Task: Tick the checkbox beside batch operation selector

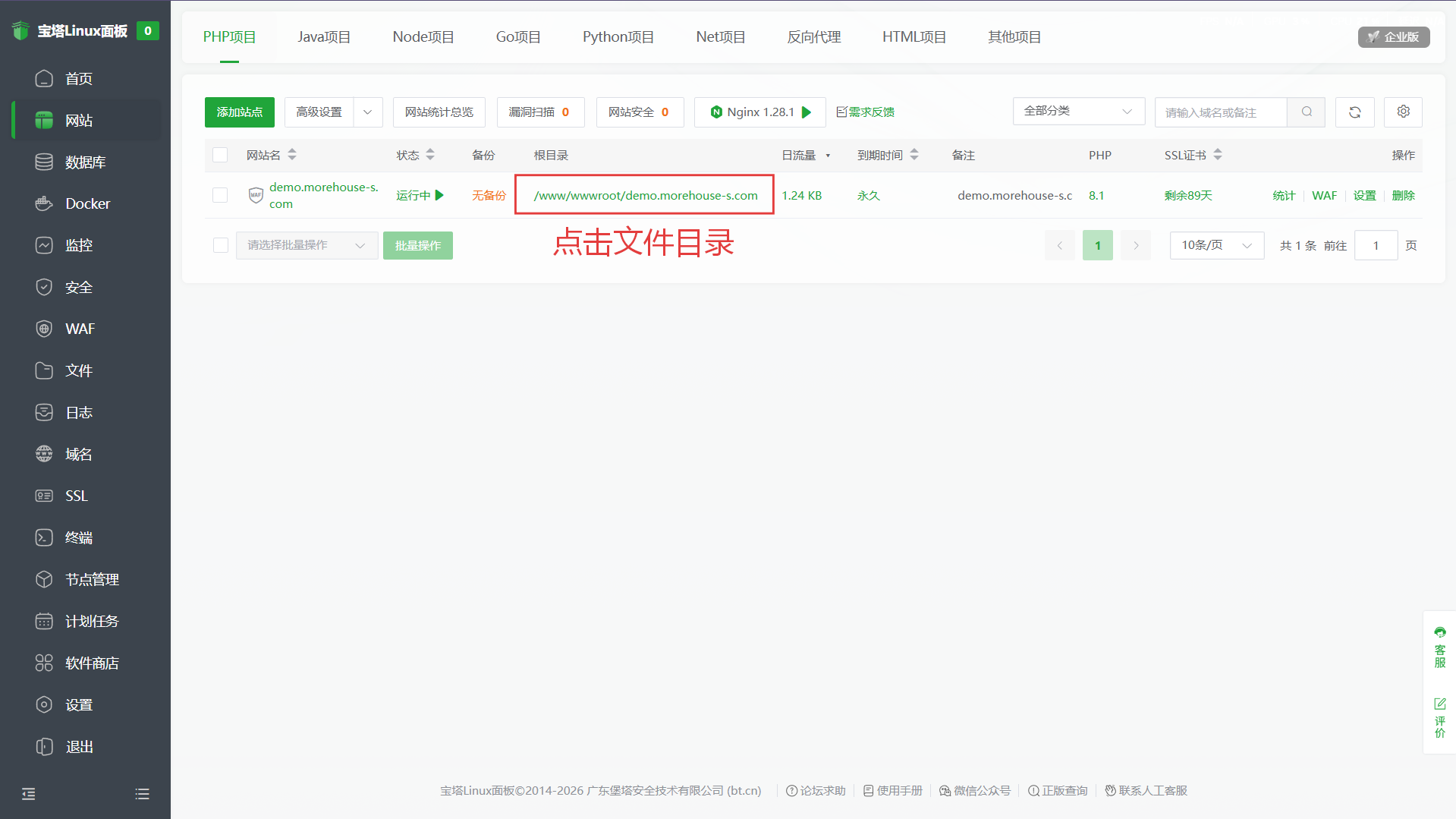Action: point(220,245)
